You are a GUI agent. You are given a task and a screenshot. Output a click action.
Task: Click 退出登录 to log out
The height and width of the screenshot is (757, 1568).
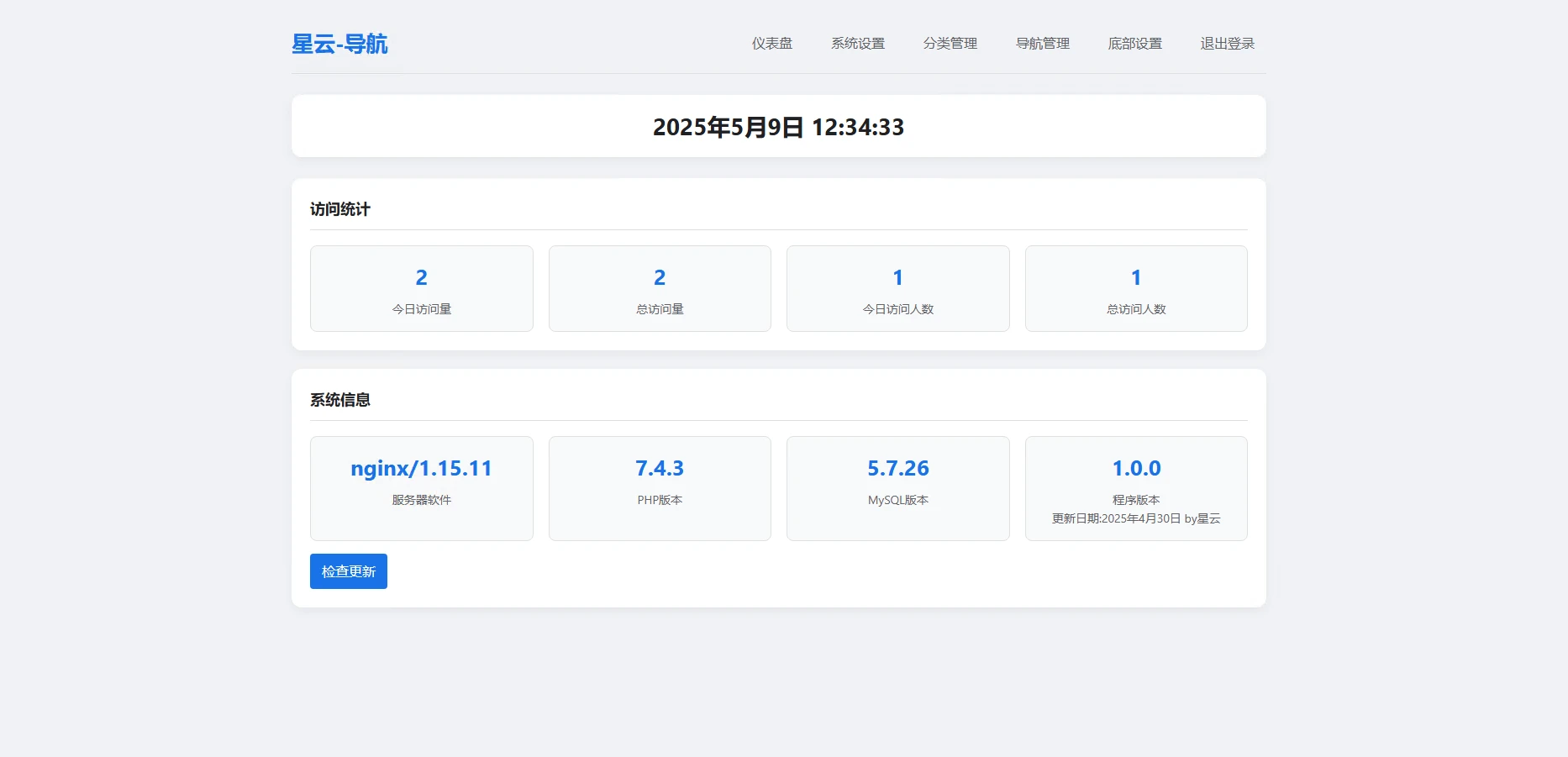coord(1228,44)
